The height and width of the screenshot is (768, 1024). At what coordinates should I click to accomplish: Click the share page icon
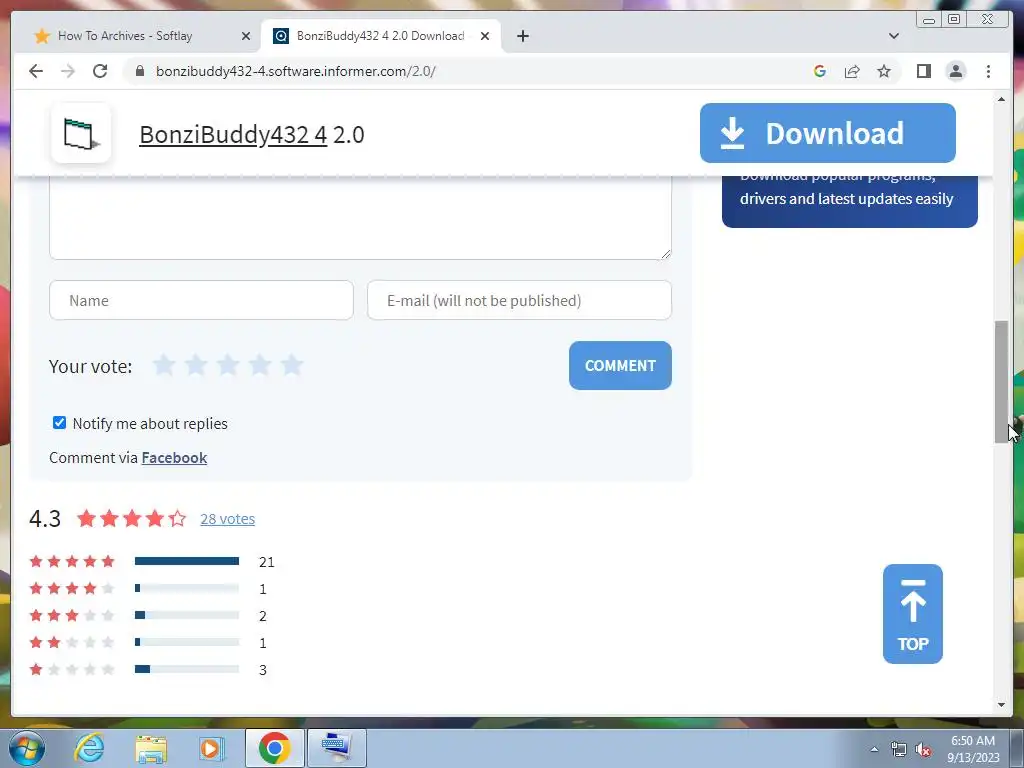[x=852, y=71]
